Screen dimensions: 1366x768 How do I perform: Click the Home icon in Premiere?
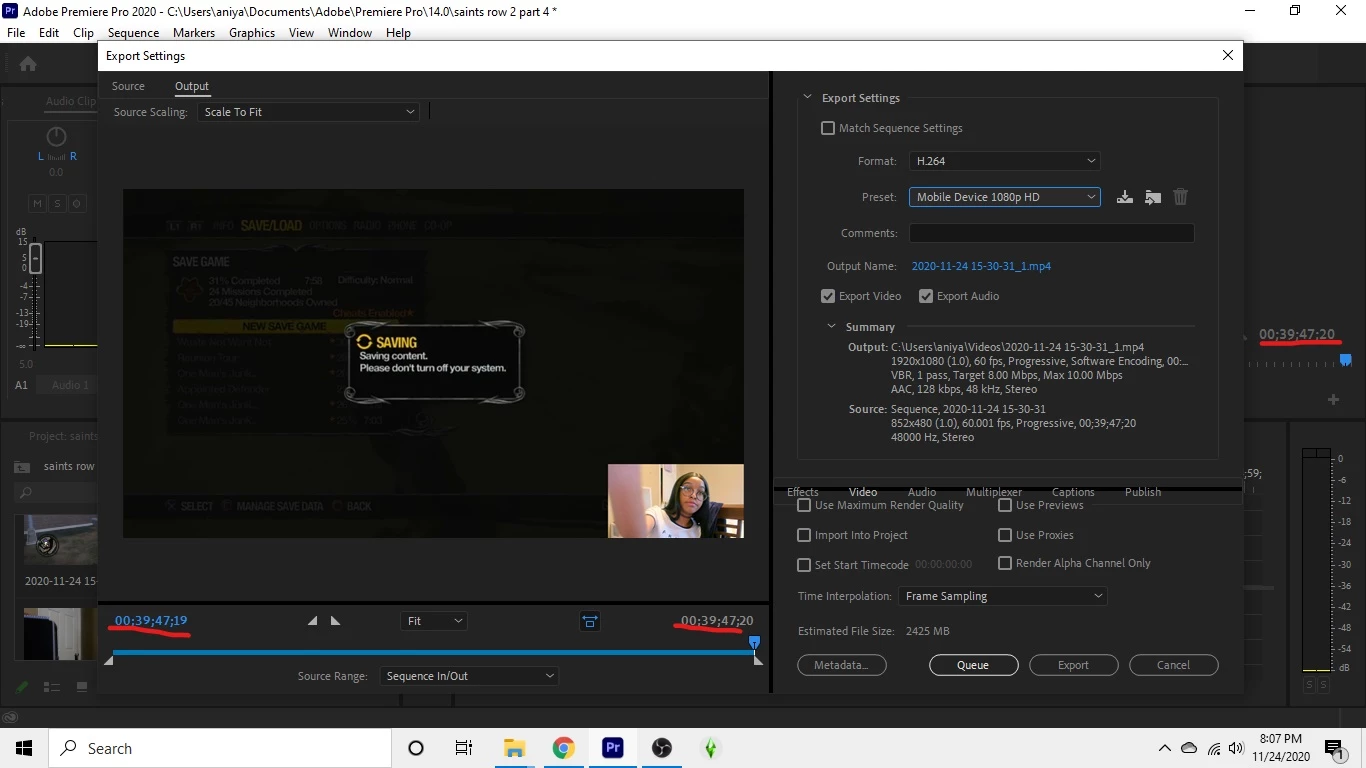coord(28,64)
